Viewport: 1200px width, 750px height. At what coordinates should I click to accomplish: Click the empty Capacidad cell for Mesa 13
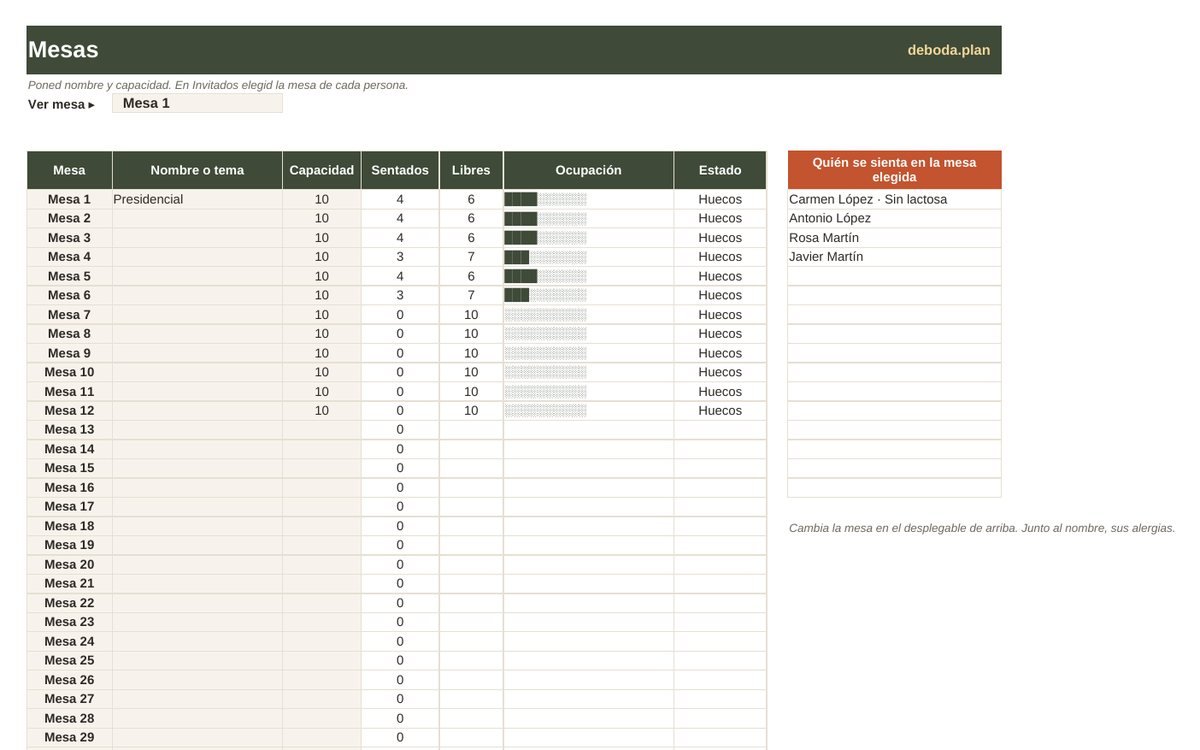pos(322,429)
